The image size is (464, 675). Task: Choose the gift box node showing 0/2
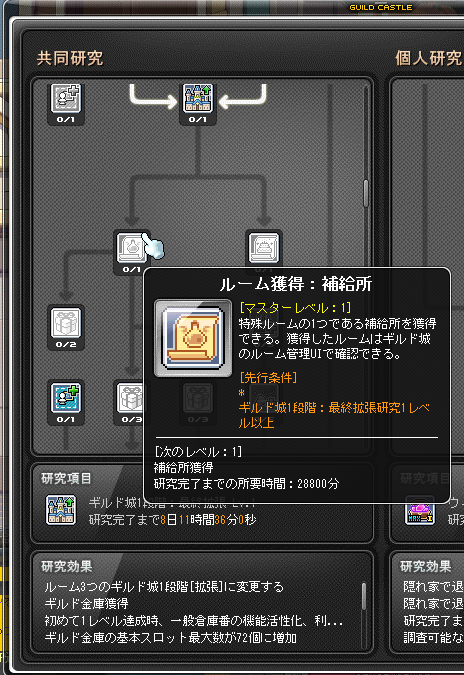(x=66, y=322)
